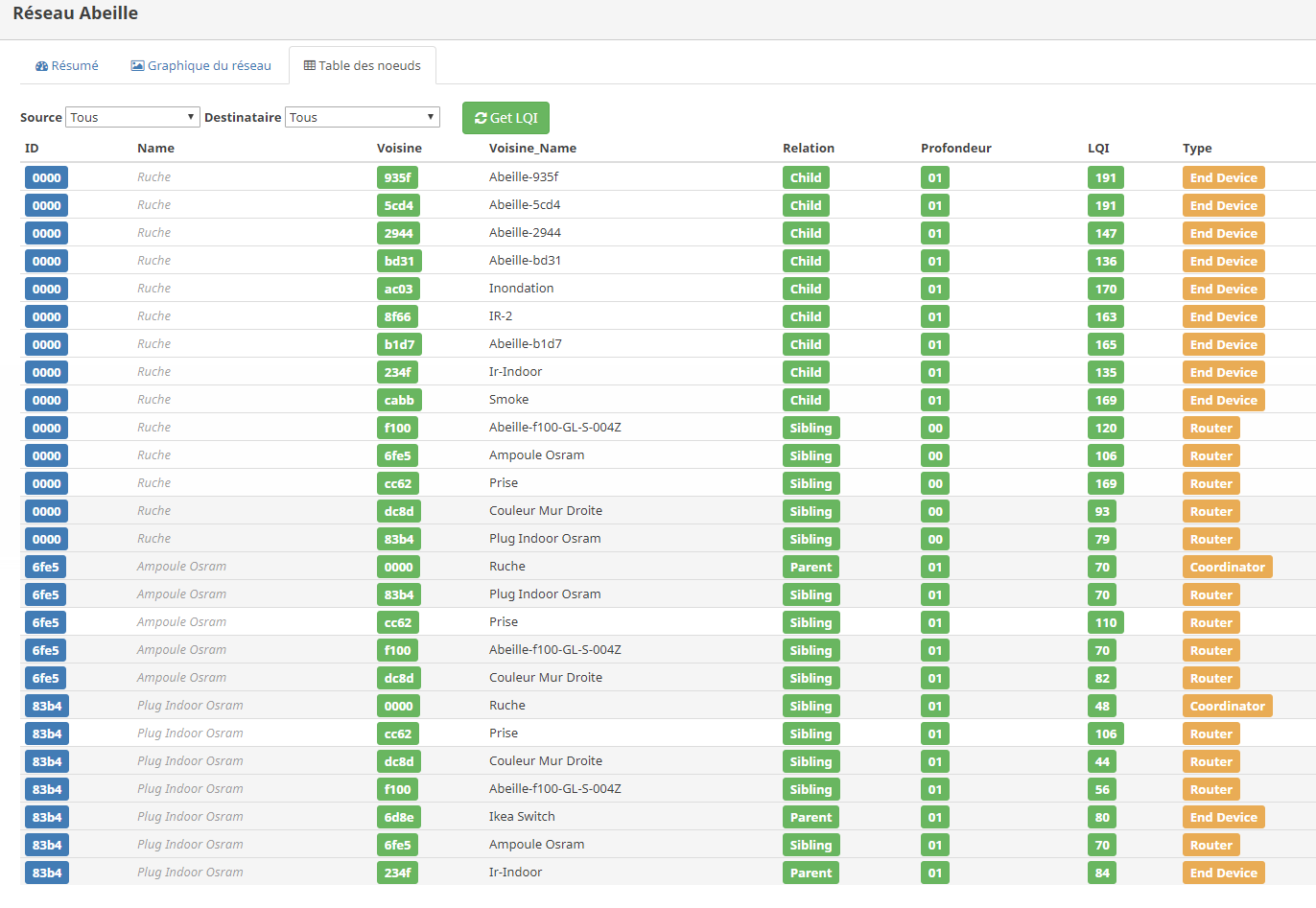Screen dimensions: 1316x908
Task: Select the Abeille-2944 neighbor name
Action: click(x=525, y=232)
